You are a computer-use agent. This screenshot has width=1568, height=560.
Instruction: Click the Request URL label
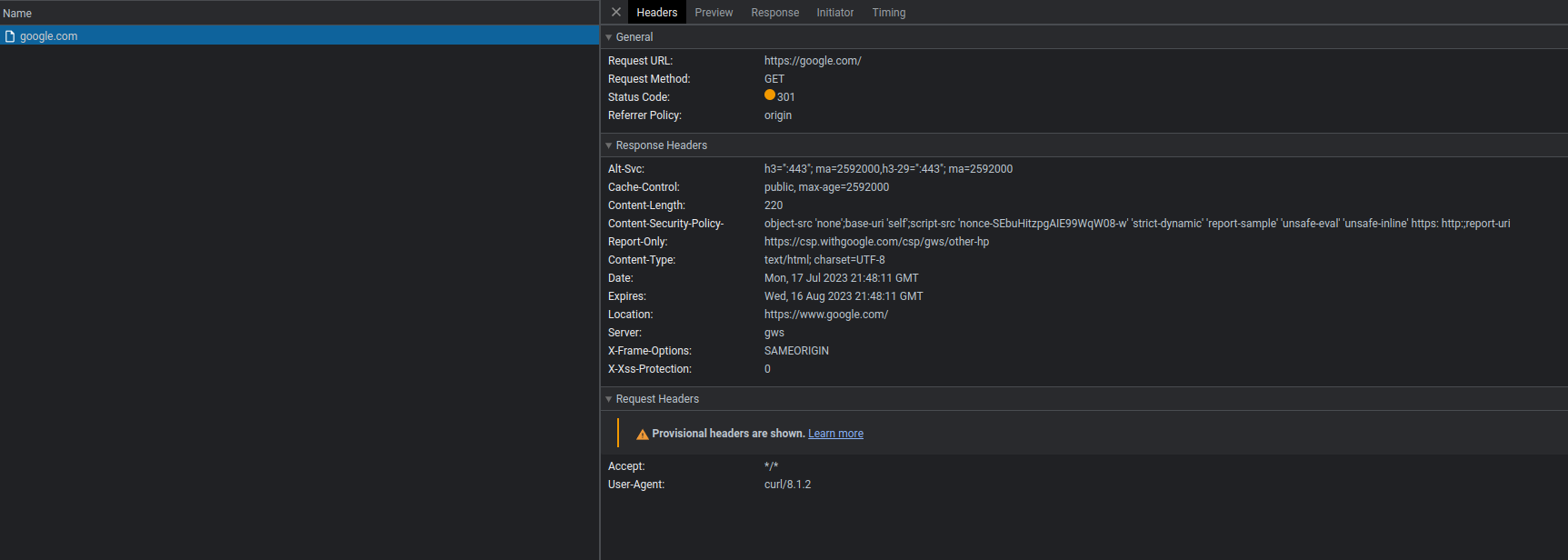(x=641, y=61)
